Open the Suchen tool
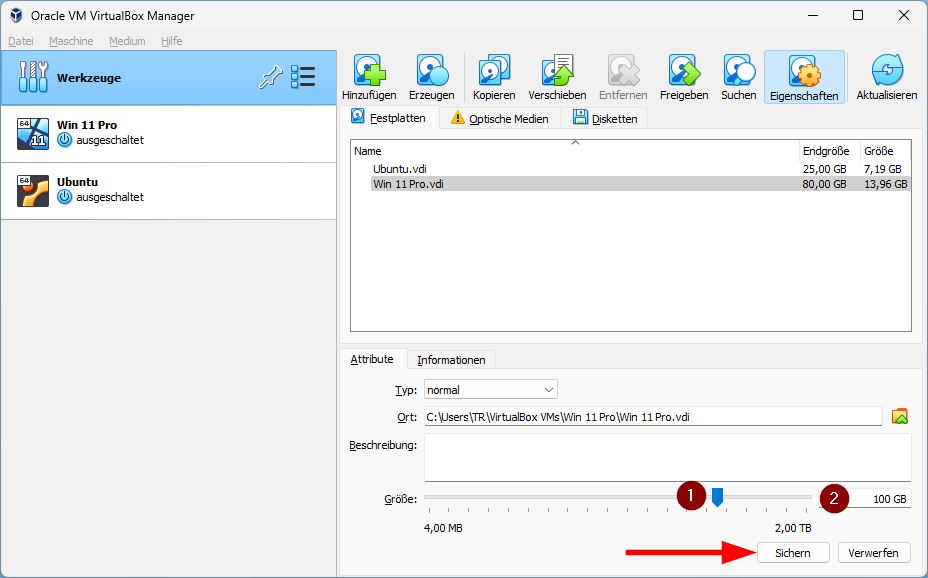Viewport: 928px width, 578px height. 738,70
